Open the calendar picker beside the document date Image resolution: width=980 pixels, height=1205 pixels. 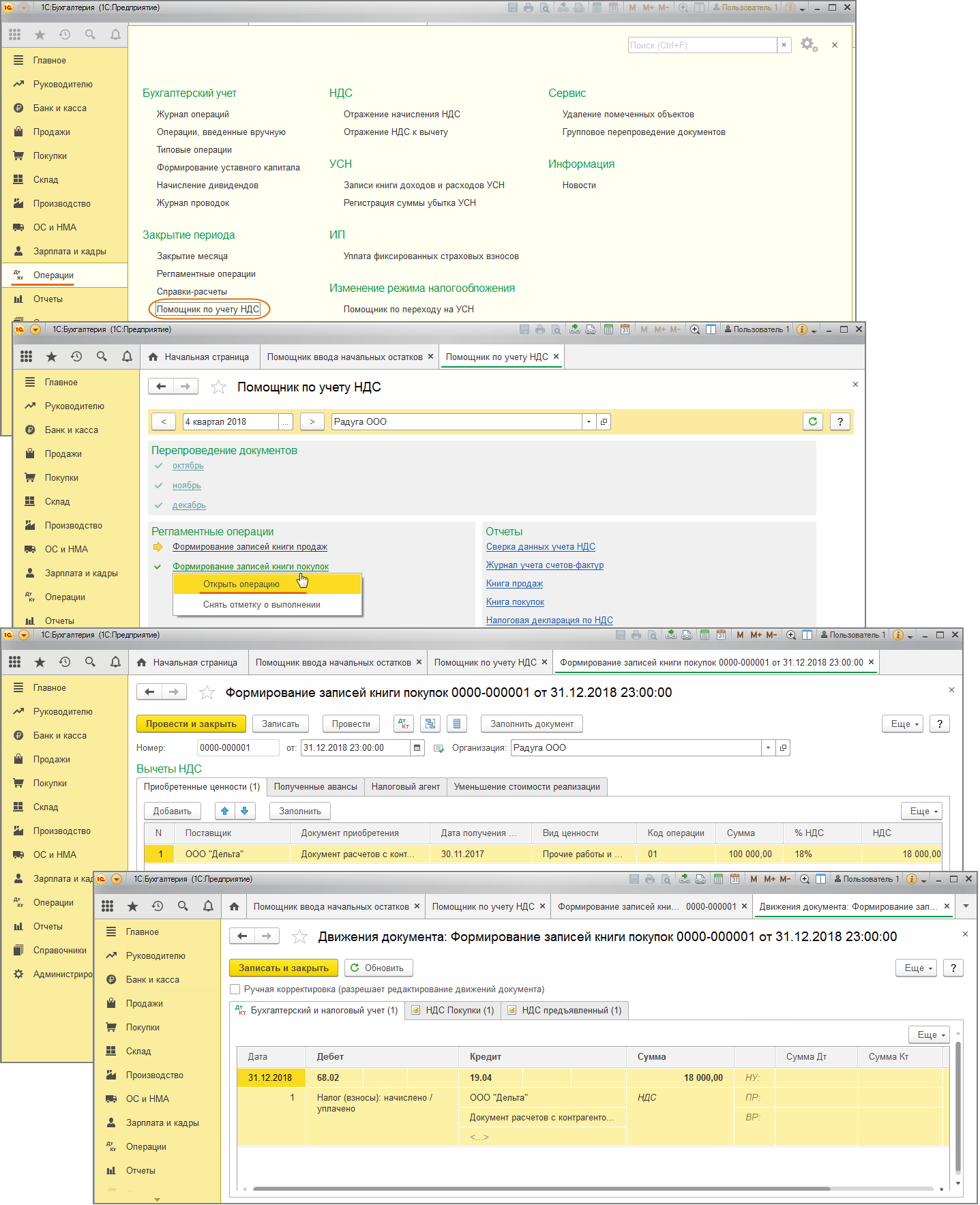coord(417,748)
